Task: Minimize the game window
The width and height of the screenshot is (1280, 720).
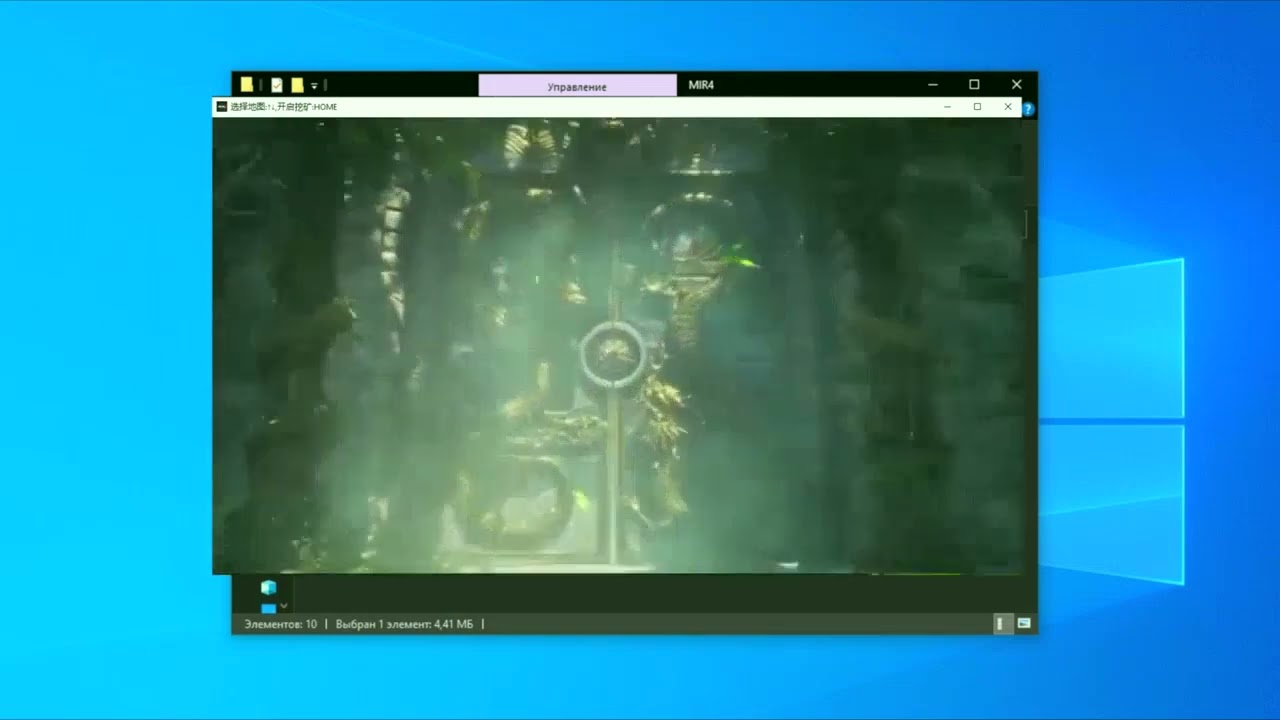Action: [947, 106]
